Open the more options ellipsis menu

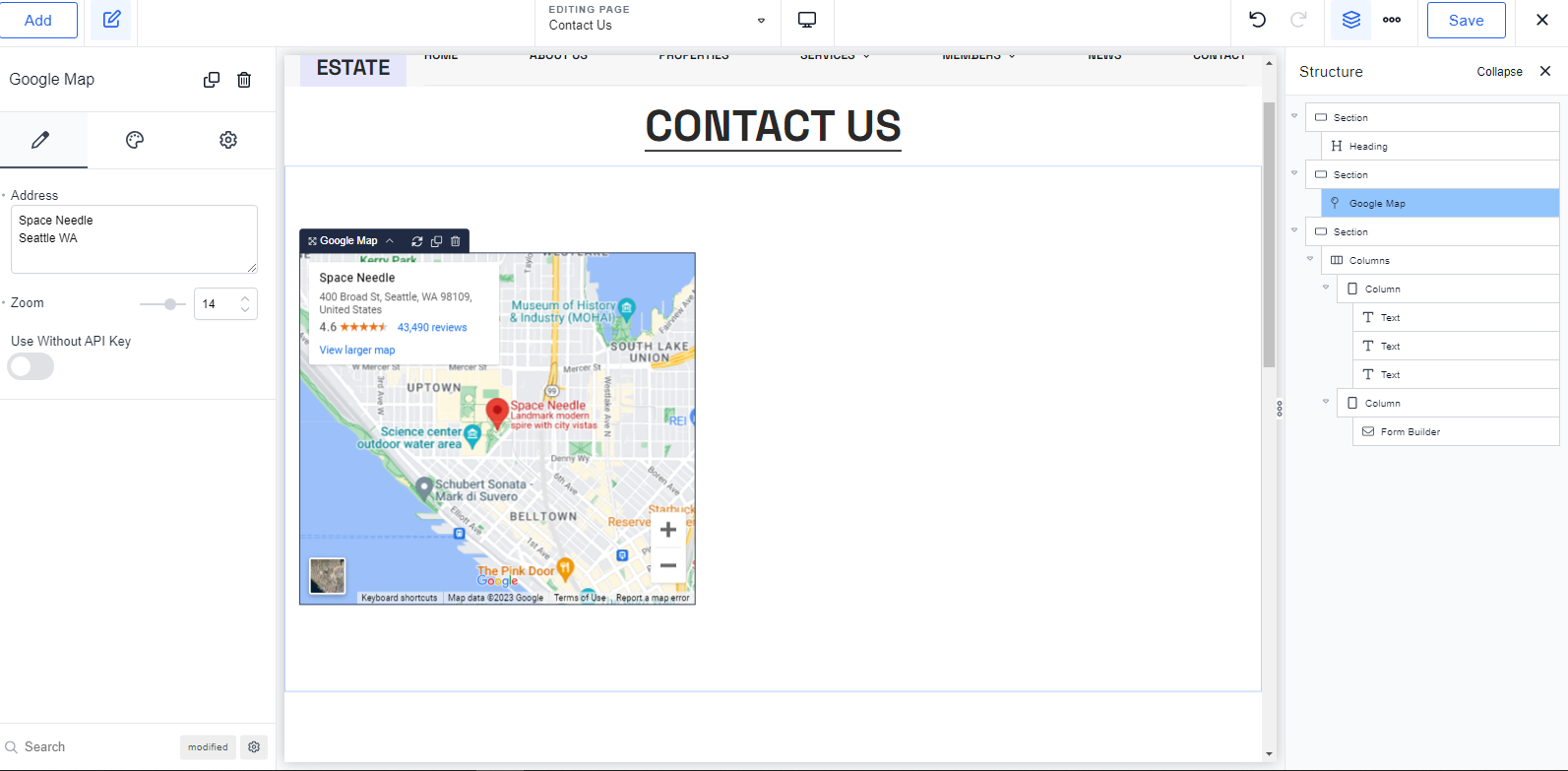click(x=1392, y=20)
